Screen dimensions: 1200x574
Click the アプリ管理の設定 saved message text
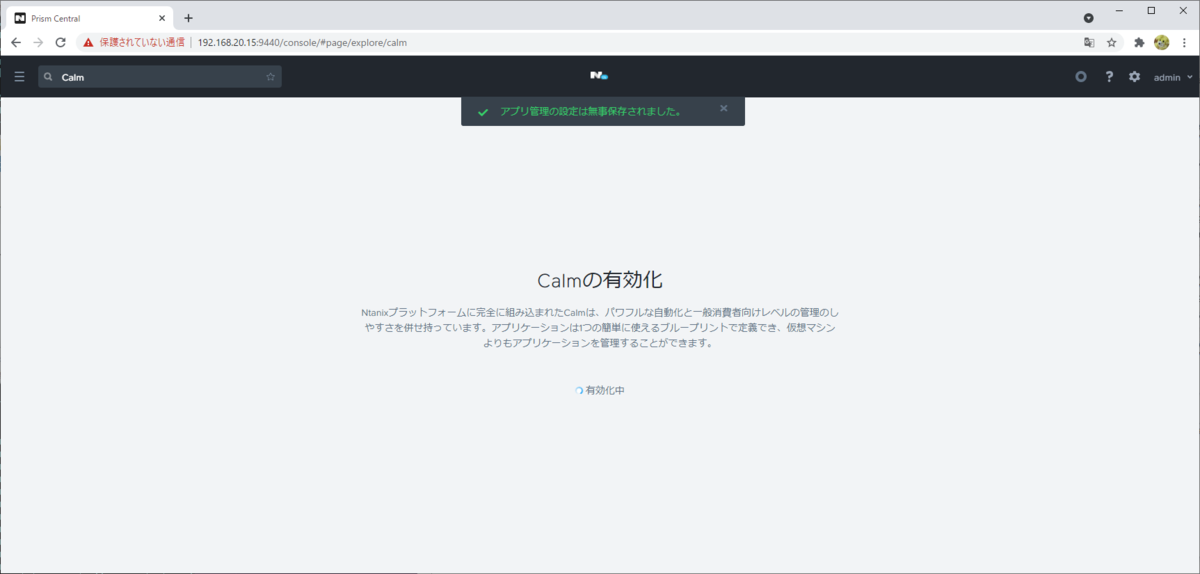pos(591,112)
